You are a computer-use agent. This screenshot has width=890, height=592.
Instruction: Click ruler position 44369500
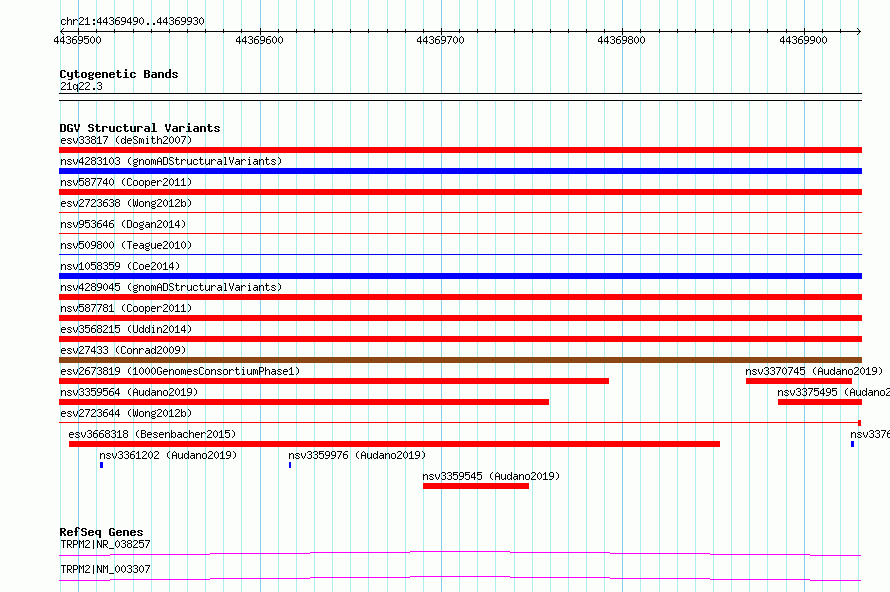click(x=77, y=40)
